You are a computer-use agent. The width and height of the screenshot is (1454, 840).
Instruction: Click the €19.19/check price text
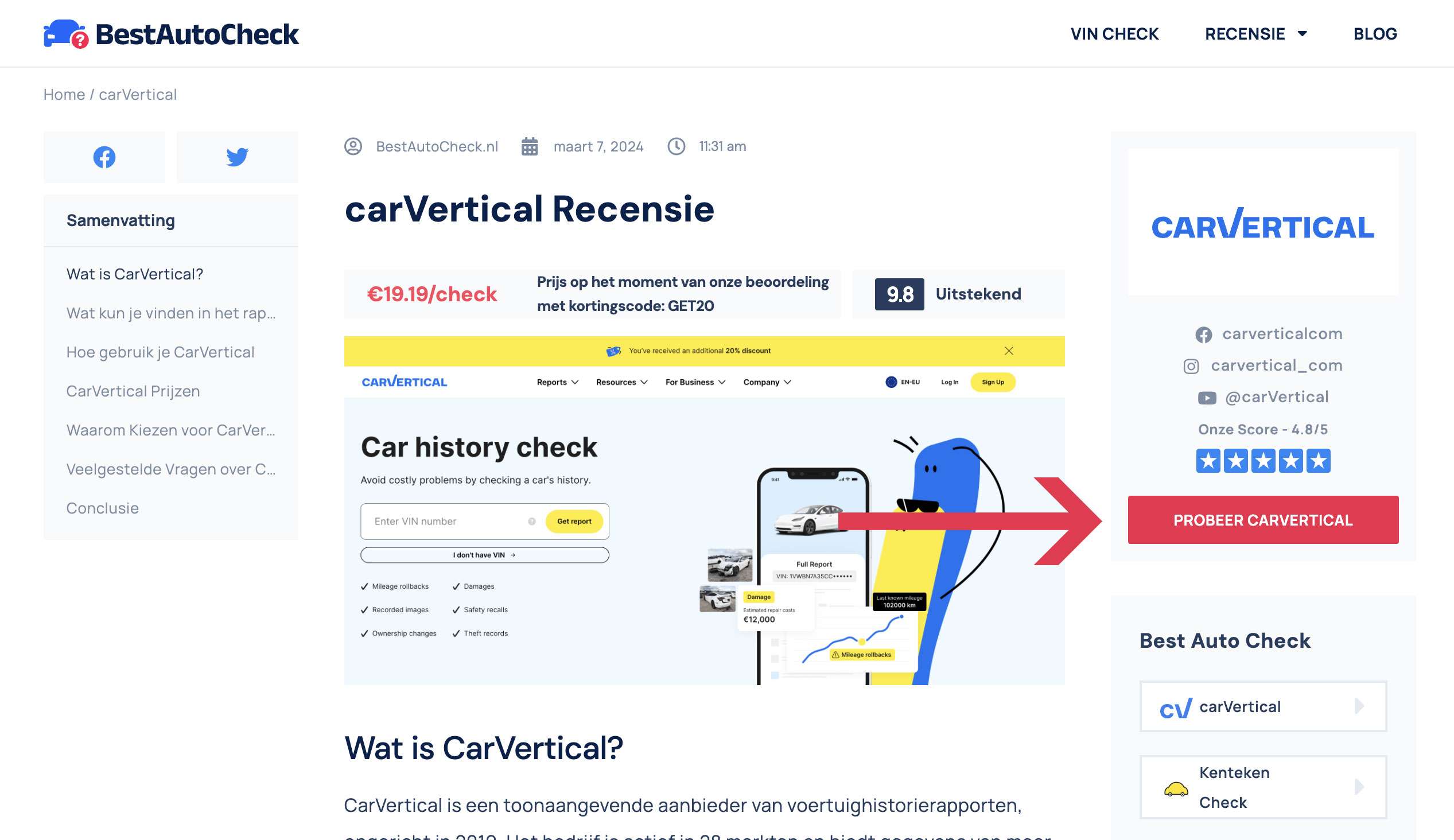(x=432, y=294)
